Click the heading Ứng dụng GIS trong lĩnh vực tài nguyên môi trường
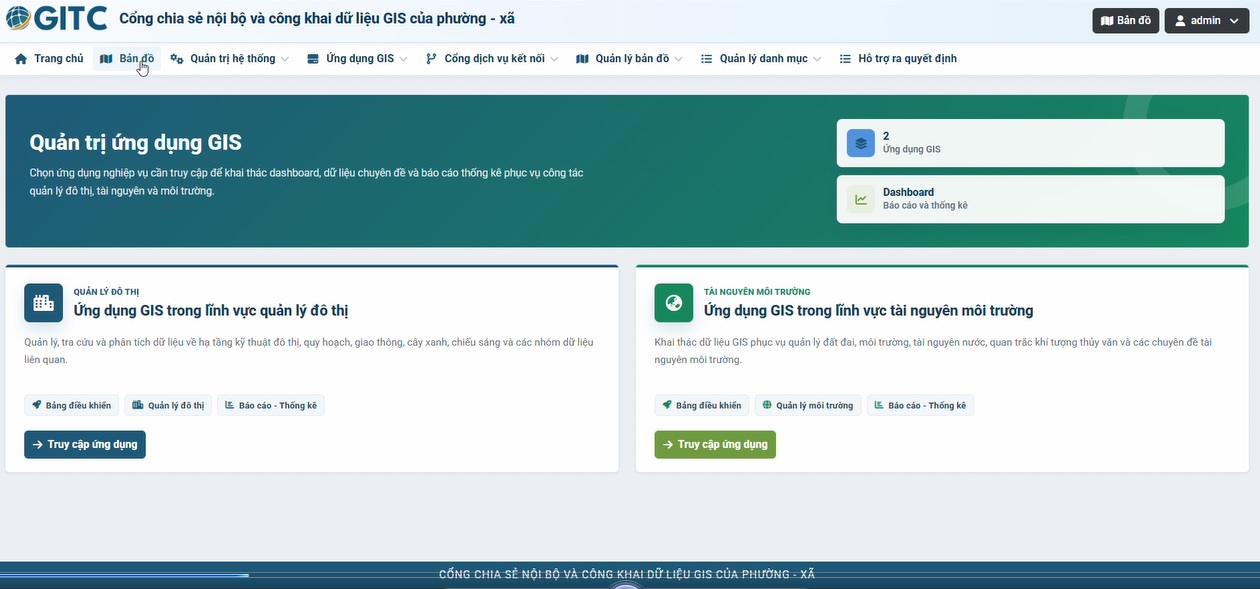This screenshot has height=589, width=1260. pyautogui.click(x=868, y=310)
